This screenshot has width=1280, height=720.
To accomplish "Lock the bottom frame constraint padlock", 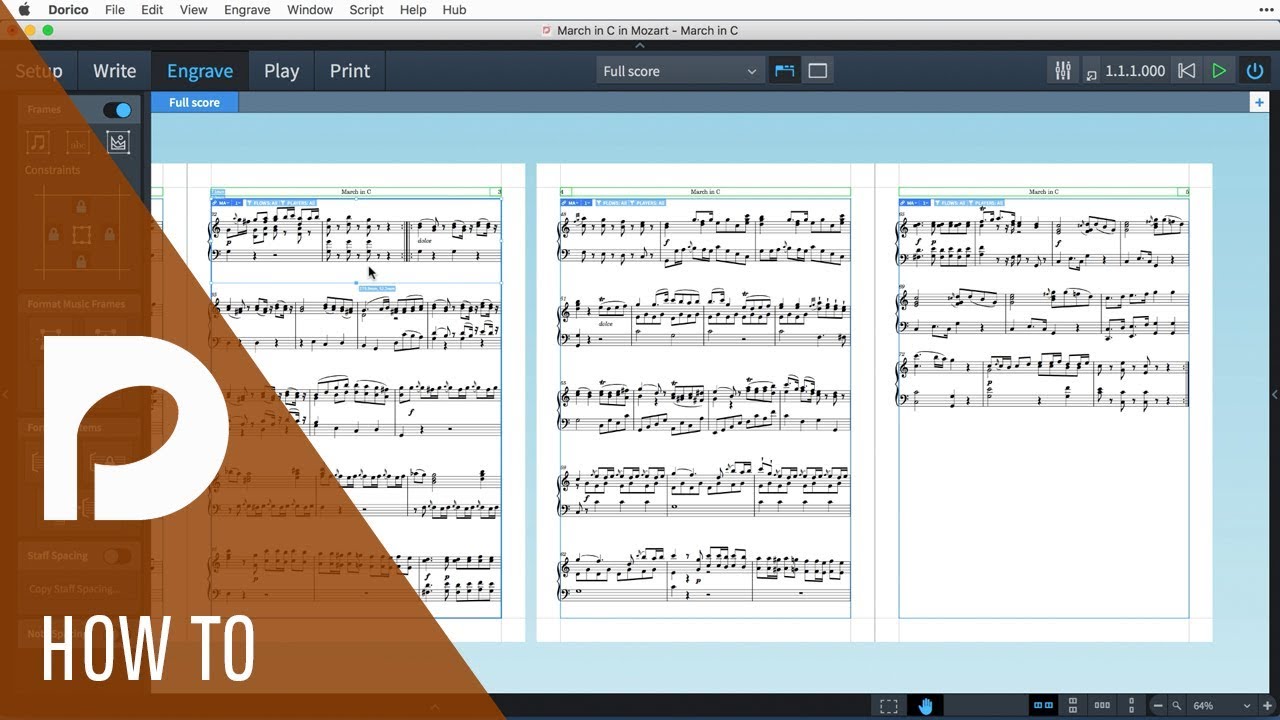I will click(x=82, y=262).
